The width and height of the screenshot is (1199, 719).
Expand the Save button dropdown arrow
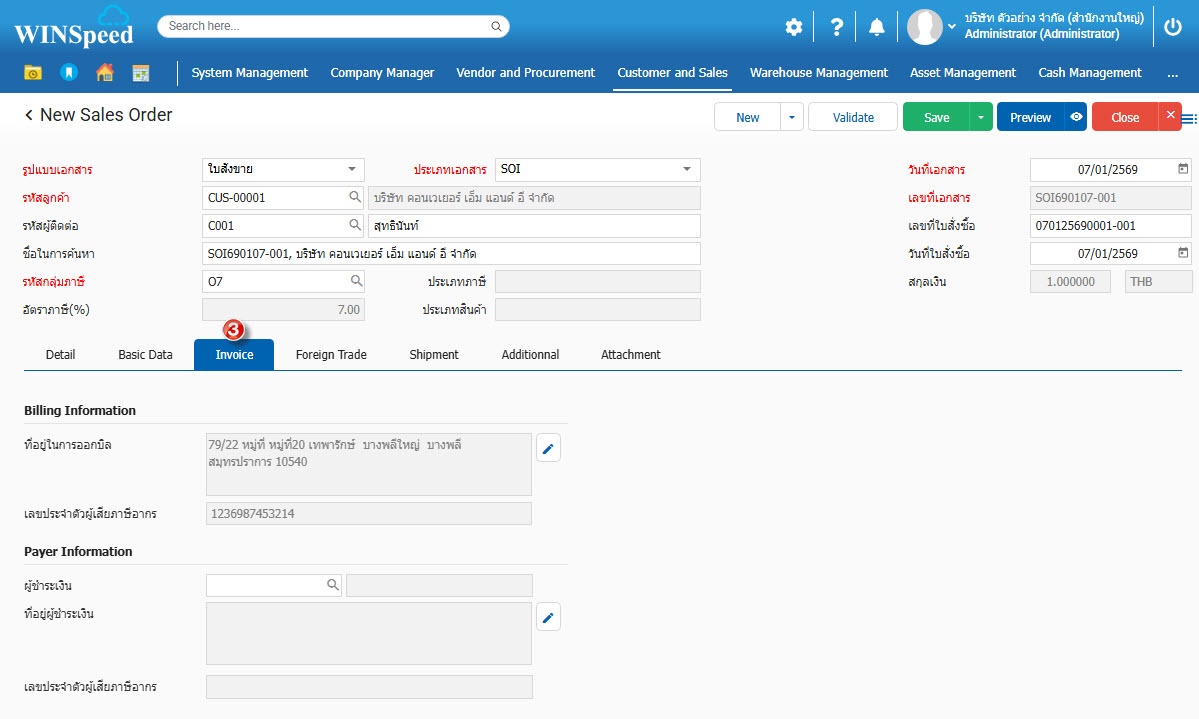(980, 117)
